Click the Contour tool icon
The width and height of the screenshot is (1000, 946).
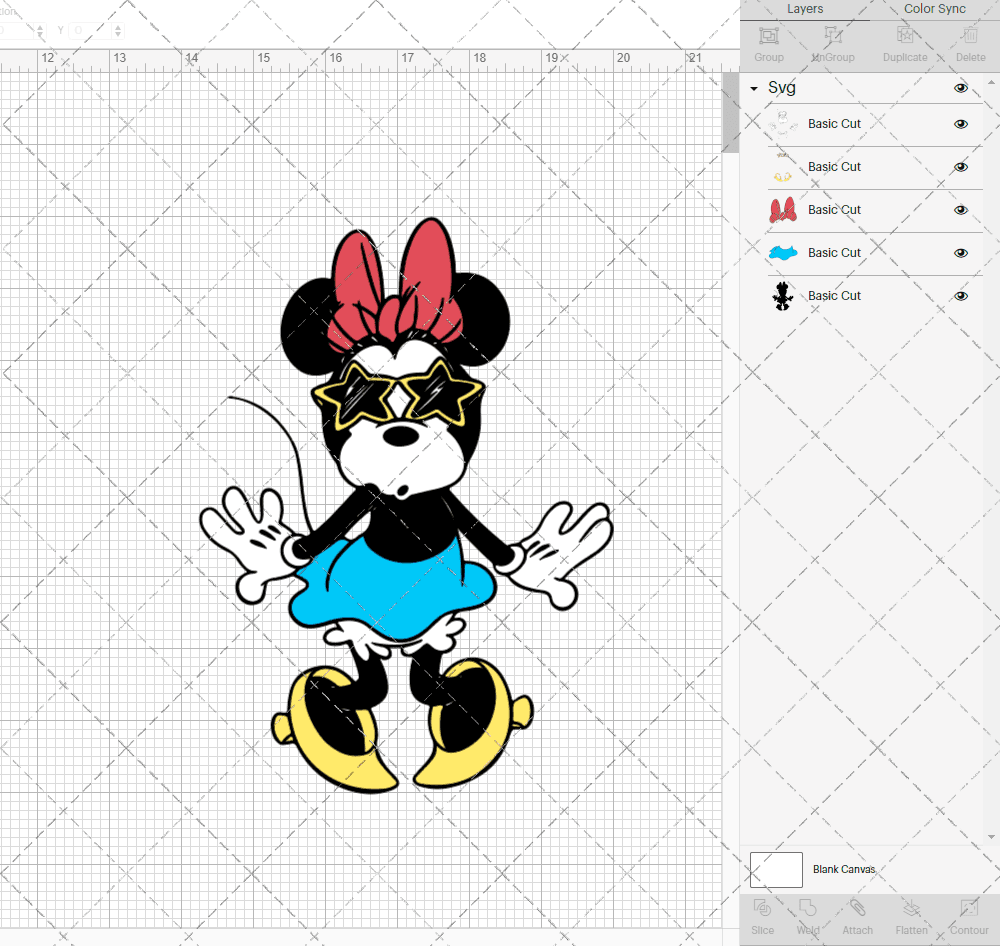(969, 908)
